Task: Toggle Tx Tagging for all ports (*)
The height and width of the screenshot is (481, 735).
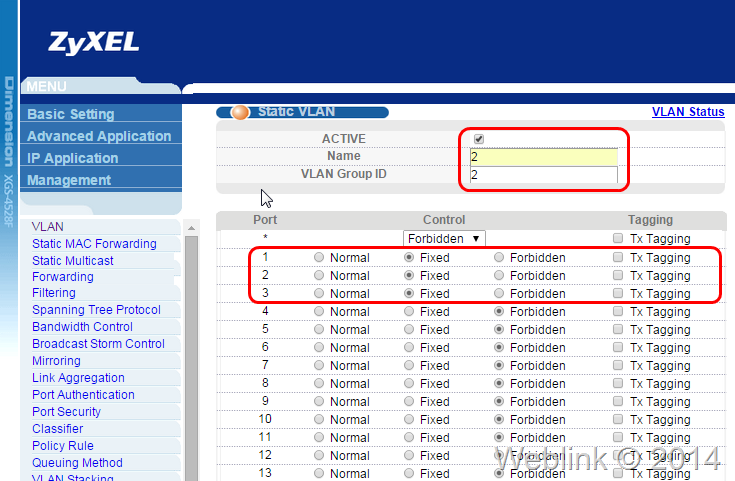Action: coord(618,238)
